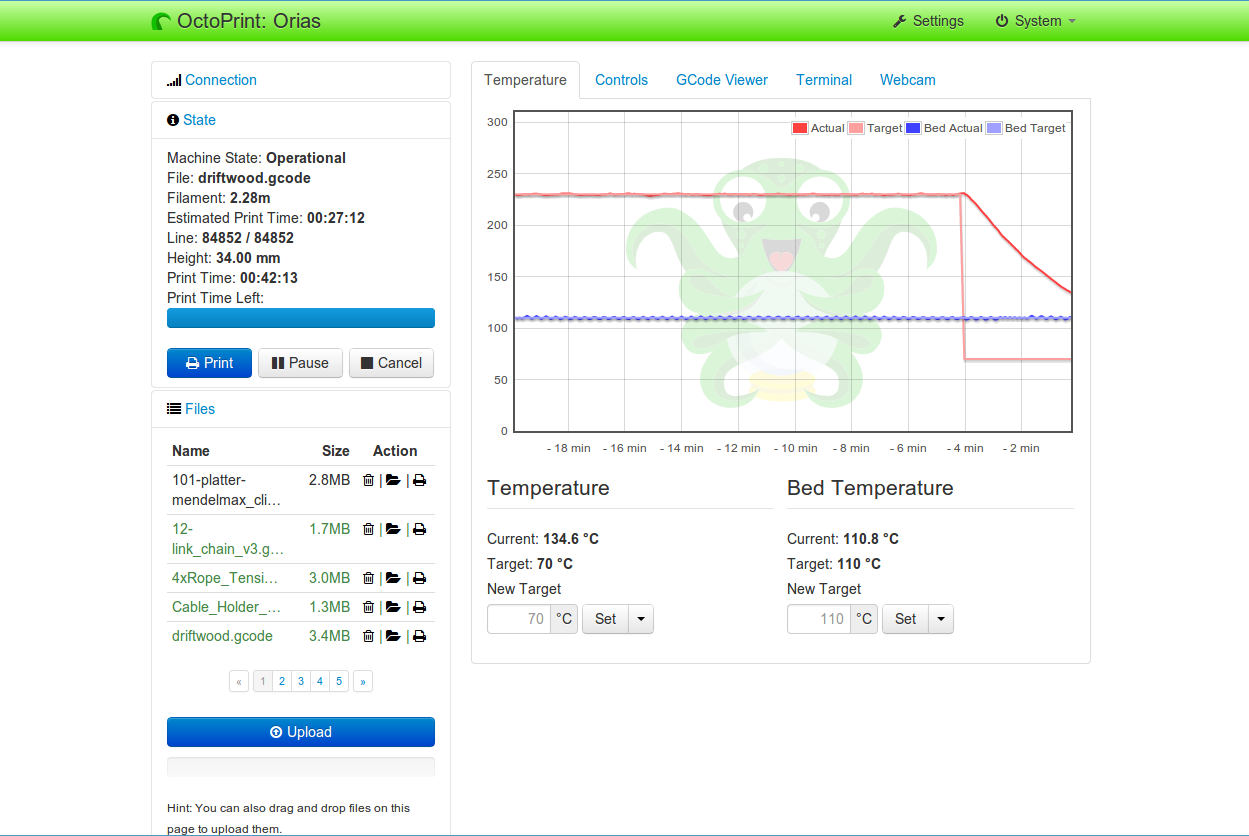Switch to the GCode Viewer tab
This screenshot has width=1249, height=836.
click(x=722, y=80)
